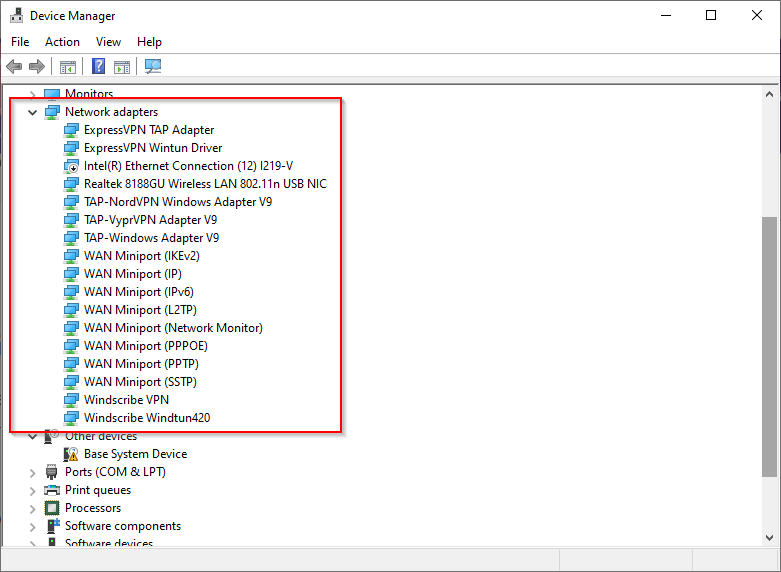The width and height of the screenshot is (781, 572).
Task: Select WAN Miniport (Network Monitor) entry
Action: pos(173,328)
